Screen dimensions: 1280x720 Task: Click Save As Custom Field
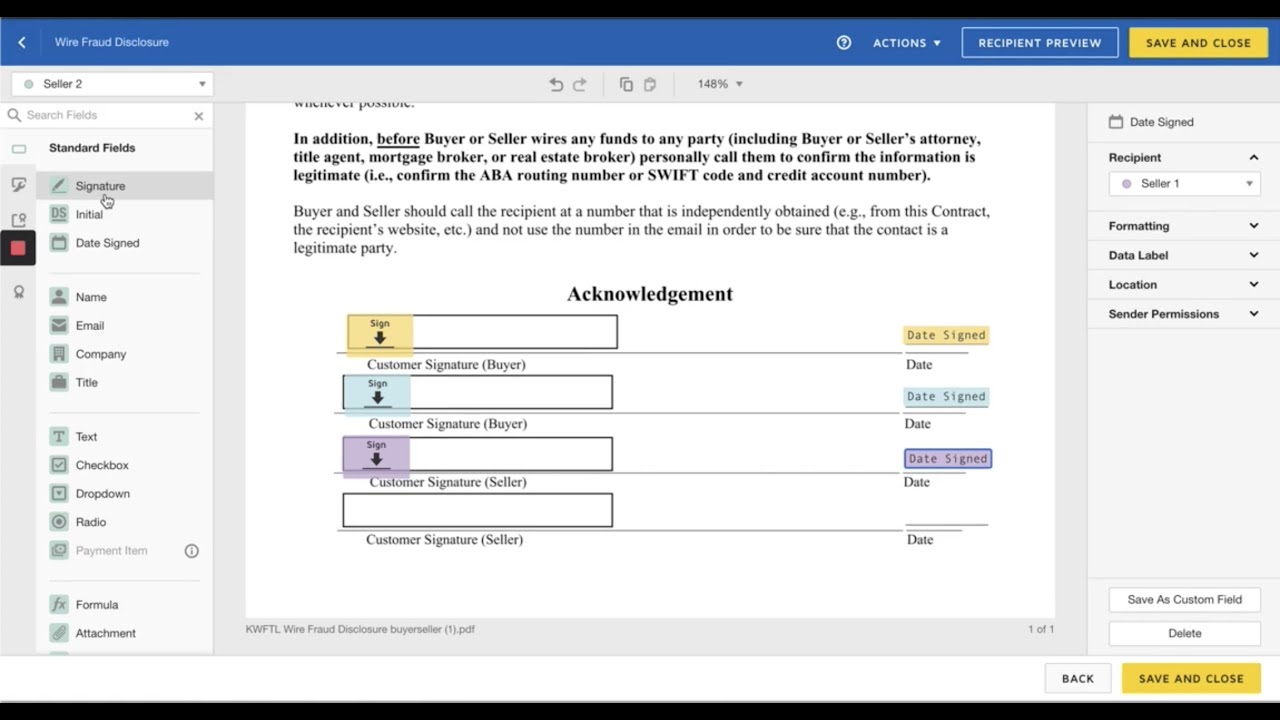coord(1184,599)
